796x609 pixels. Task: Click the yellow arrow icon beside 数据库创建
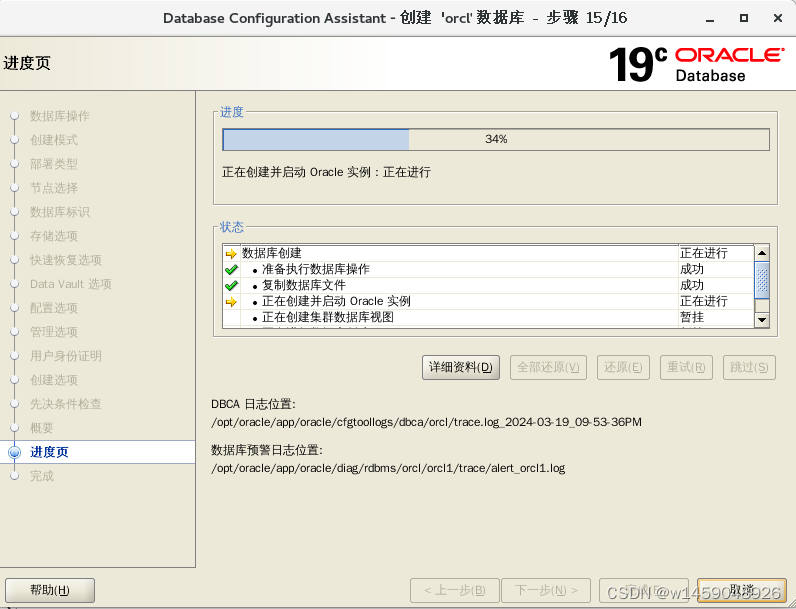point(231,253)
